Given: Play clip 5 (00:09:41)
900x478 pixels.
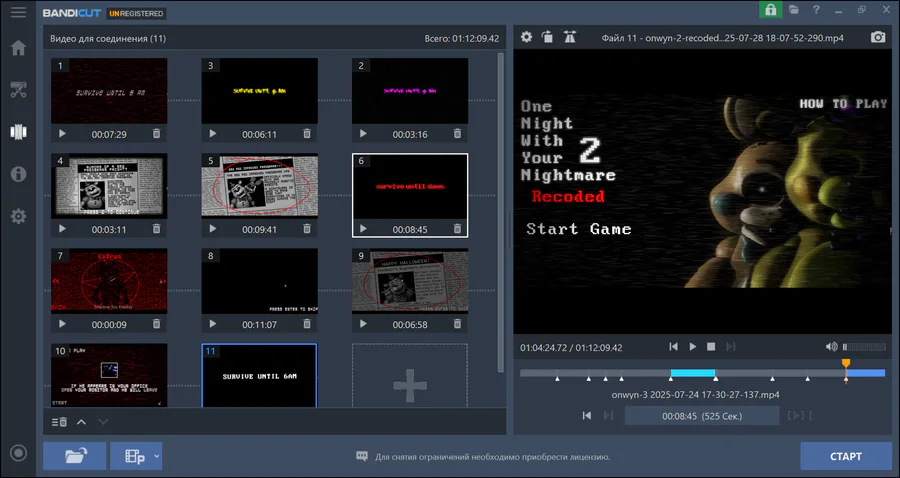Looking at the screenshot, I should coord(212,228).
